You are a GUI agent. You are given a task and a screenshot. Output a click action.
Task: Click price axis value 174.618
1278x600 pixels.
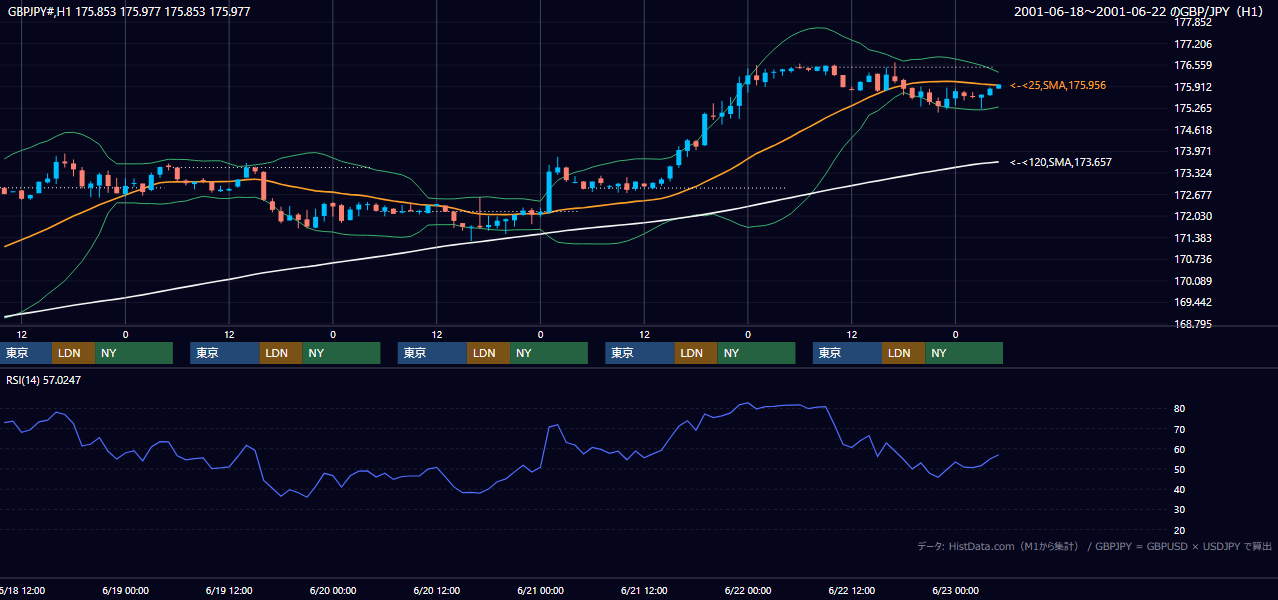tap(1192, 130)
